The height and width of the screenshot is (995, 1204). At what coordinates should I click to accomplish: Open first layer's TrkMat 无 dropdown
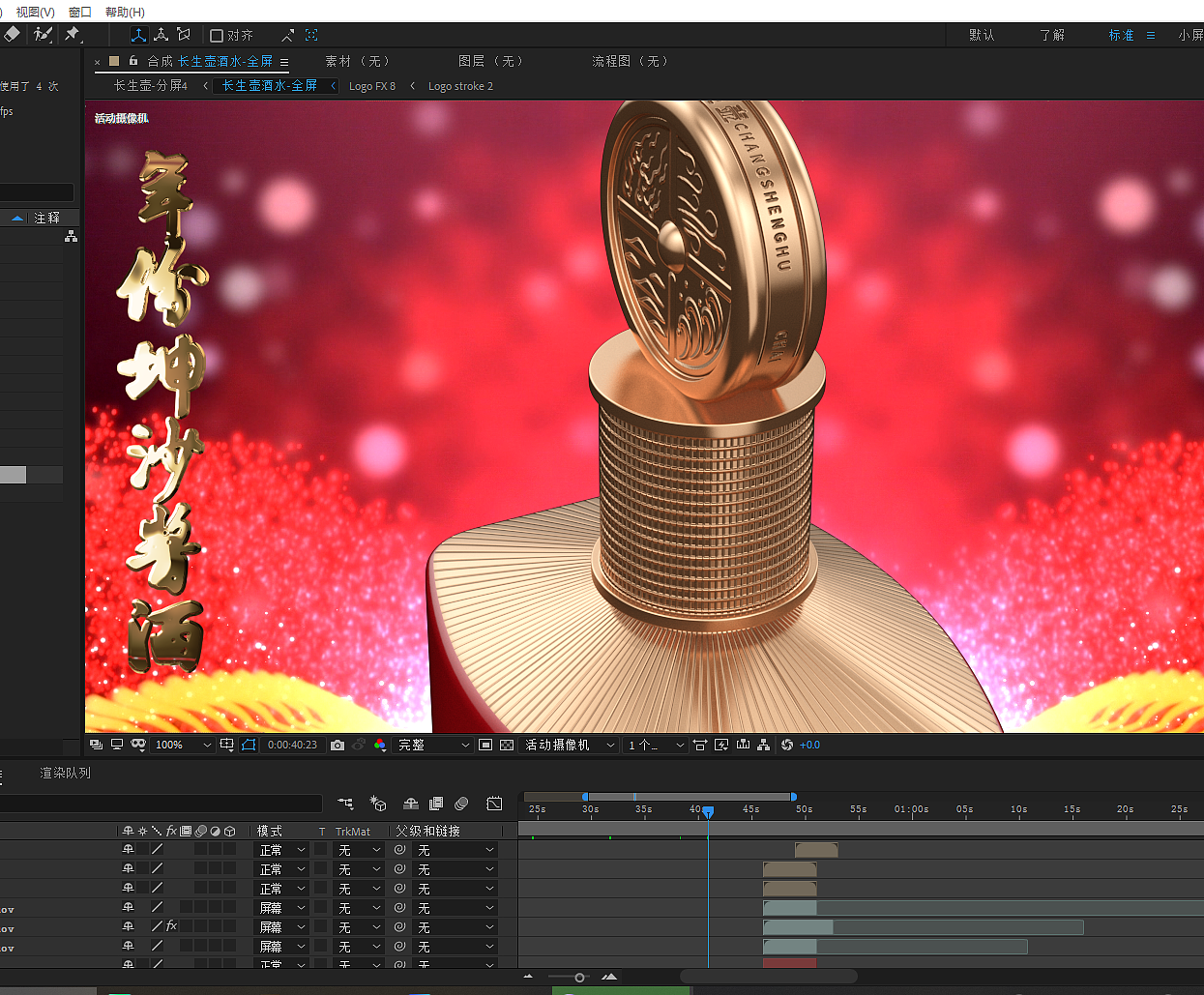tap(359, 850)
